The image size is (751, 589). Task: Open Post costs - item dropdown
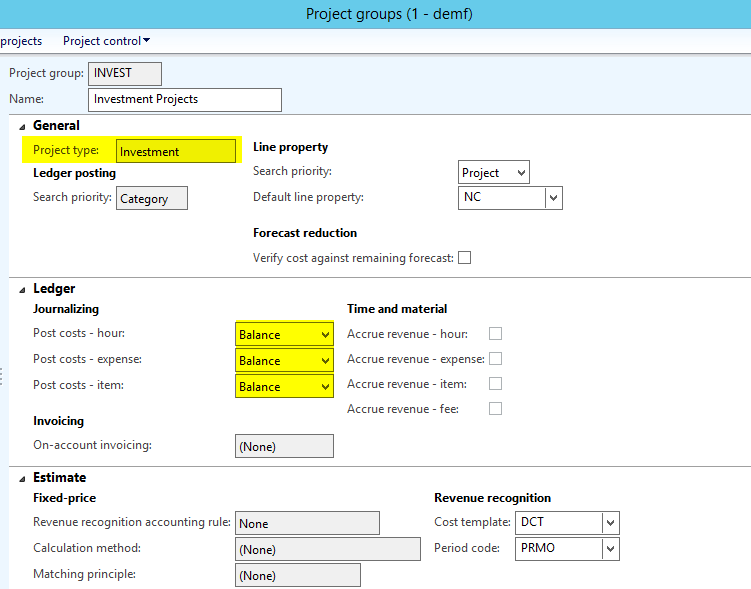(x=323, y=387)
